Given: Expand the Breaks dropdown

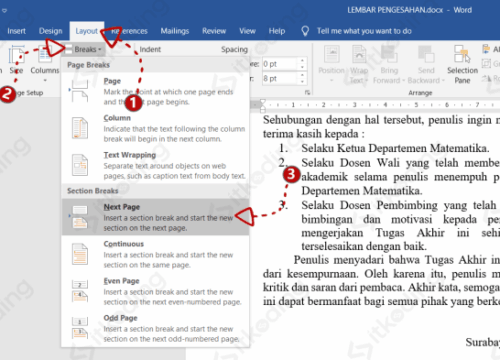Looking at the screenshot, I should click(x=88, y=49).
